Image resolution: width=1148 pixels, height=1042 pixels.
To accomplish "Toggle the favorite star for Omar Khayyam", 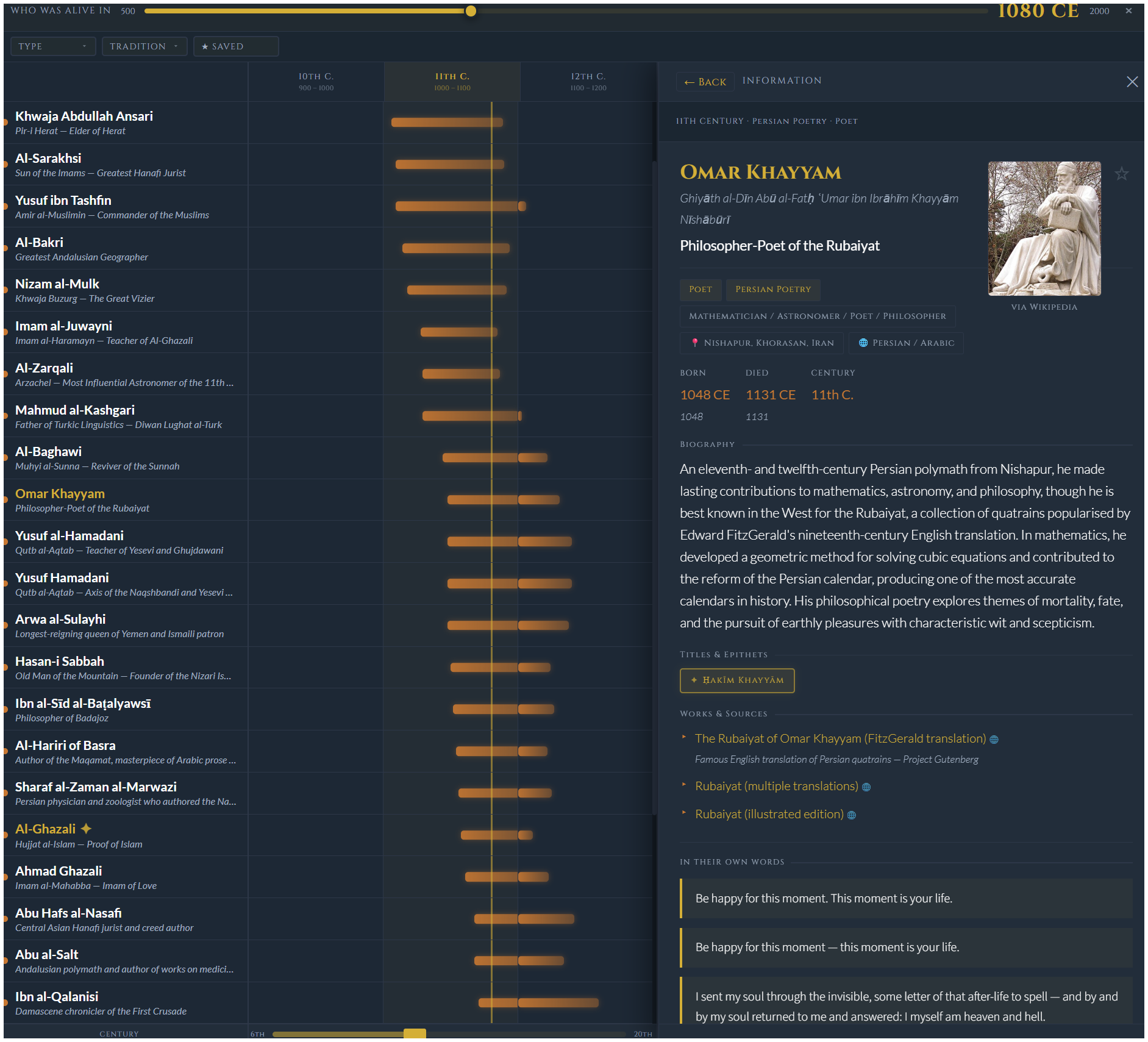I will pos(1121,174).
